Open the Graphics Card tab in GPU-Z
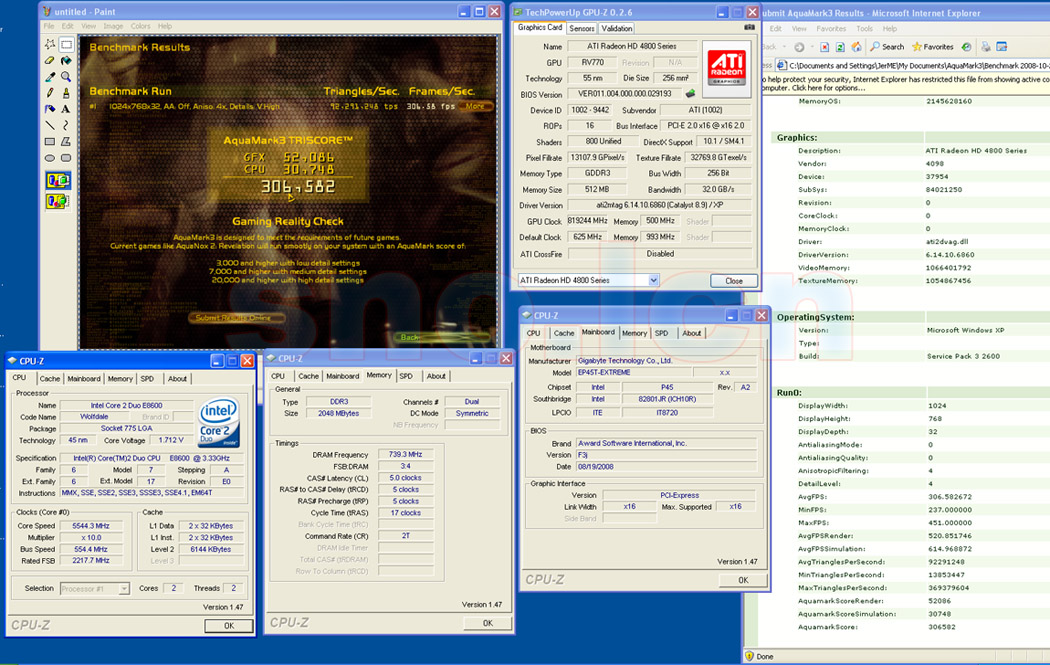This screenshot has height=665, width=1050. coord(540,27)
